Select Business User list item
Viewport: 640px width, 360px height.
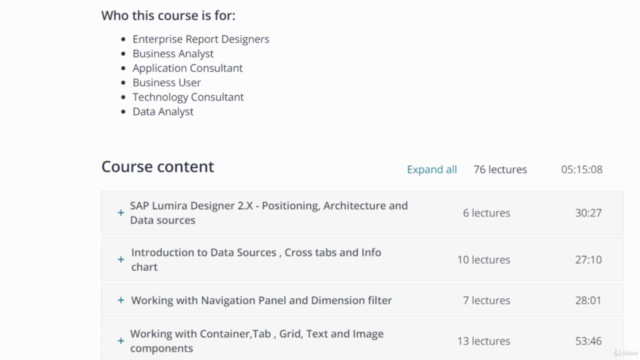pyautogui.click(x=167, y=82)
